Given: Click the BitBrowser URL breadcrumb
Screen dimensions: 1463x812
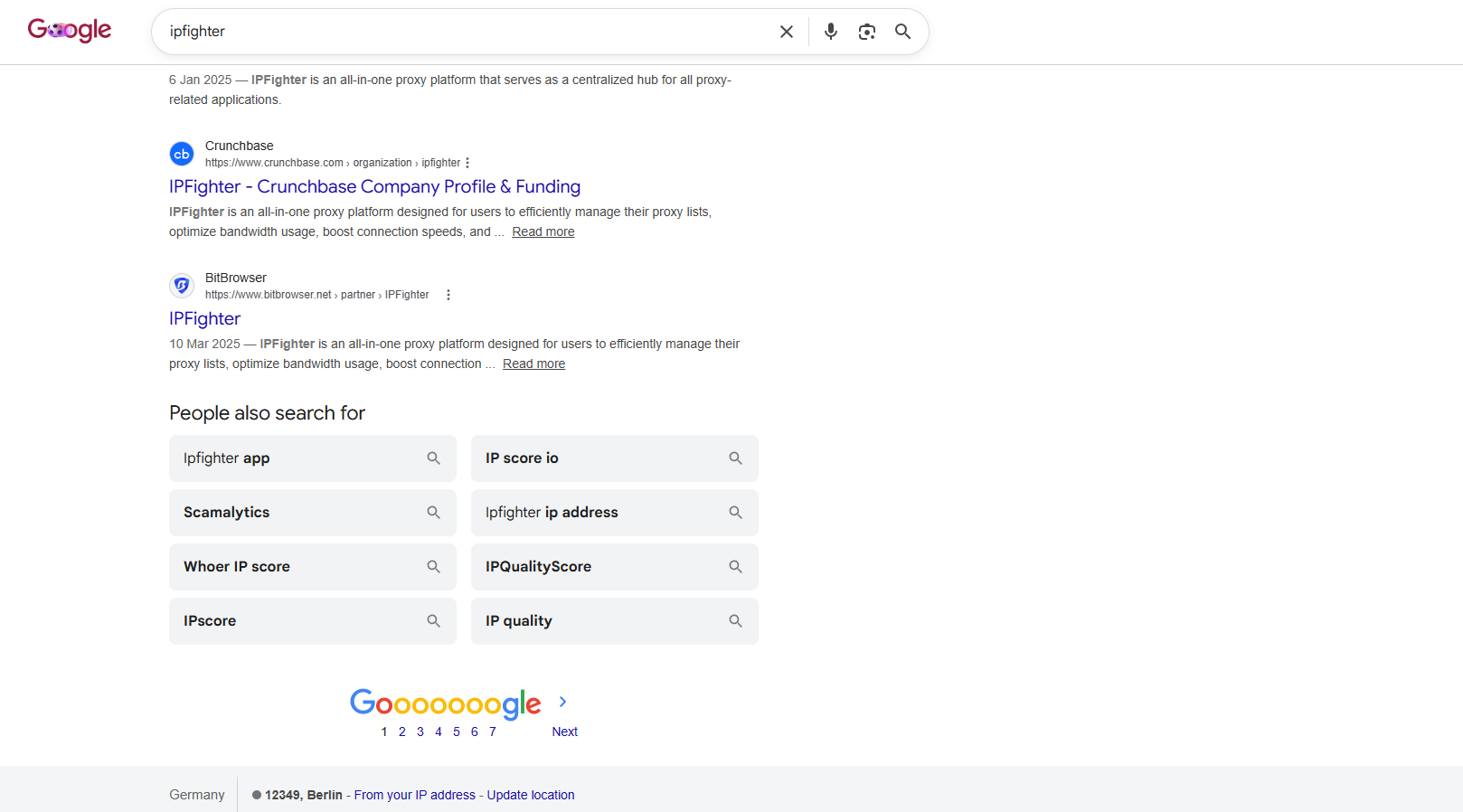Looking at the screenshot, I should [317, 295].
